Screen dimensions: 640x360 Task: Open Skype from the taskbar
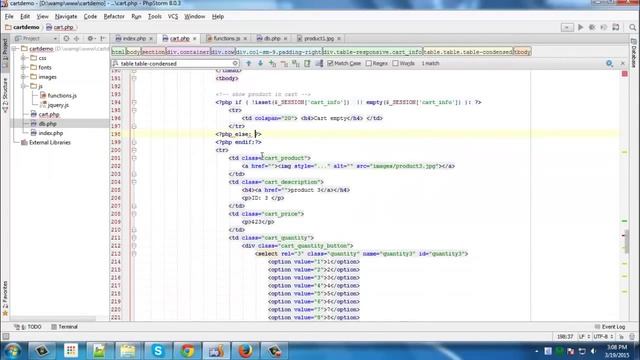[x=158, y=351]
